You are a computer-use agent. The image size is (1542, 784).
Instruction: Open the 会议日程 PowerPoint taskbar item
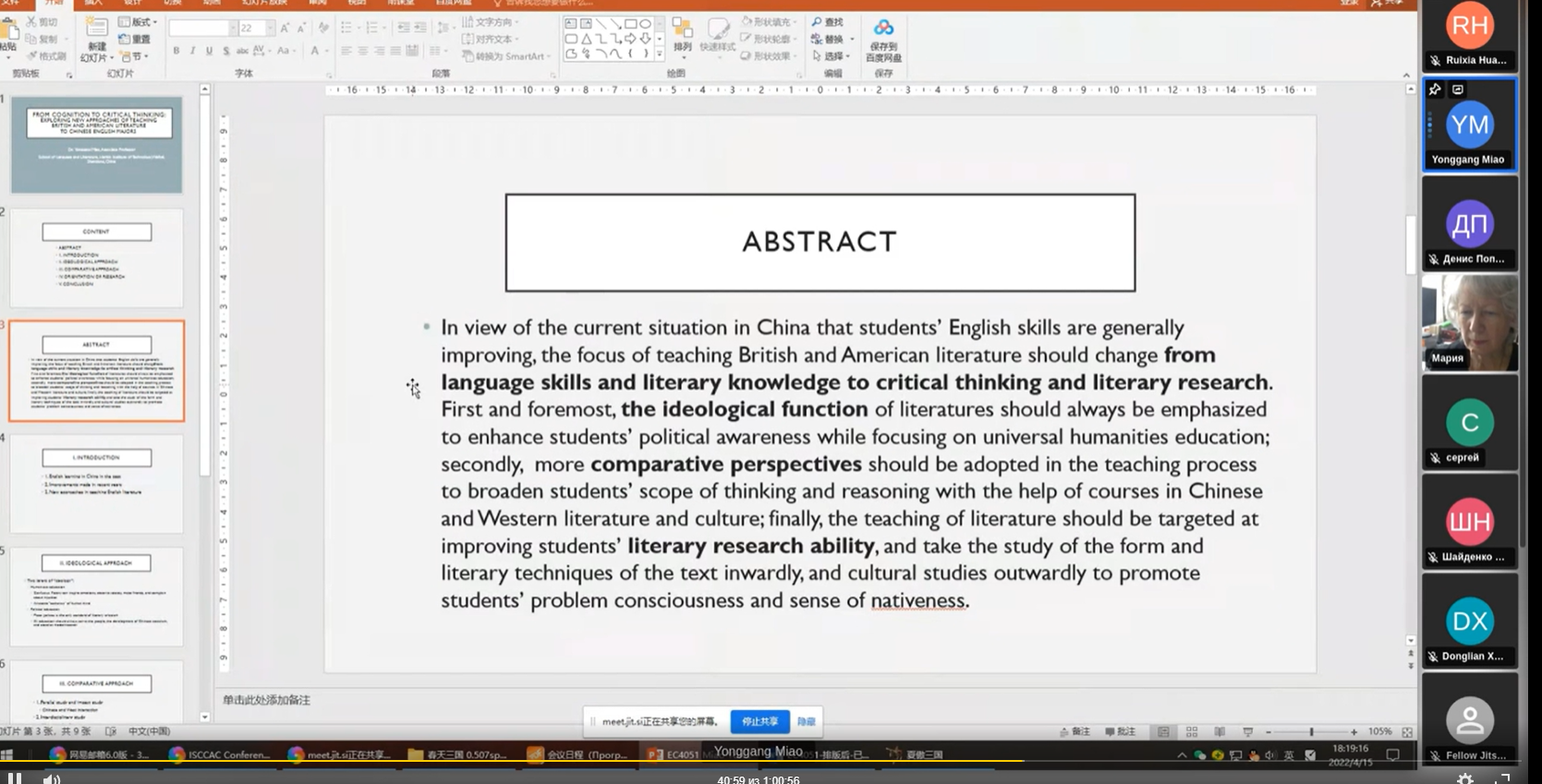click(x=578, y=754)
